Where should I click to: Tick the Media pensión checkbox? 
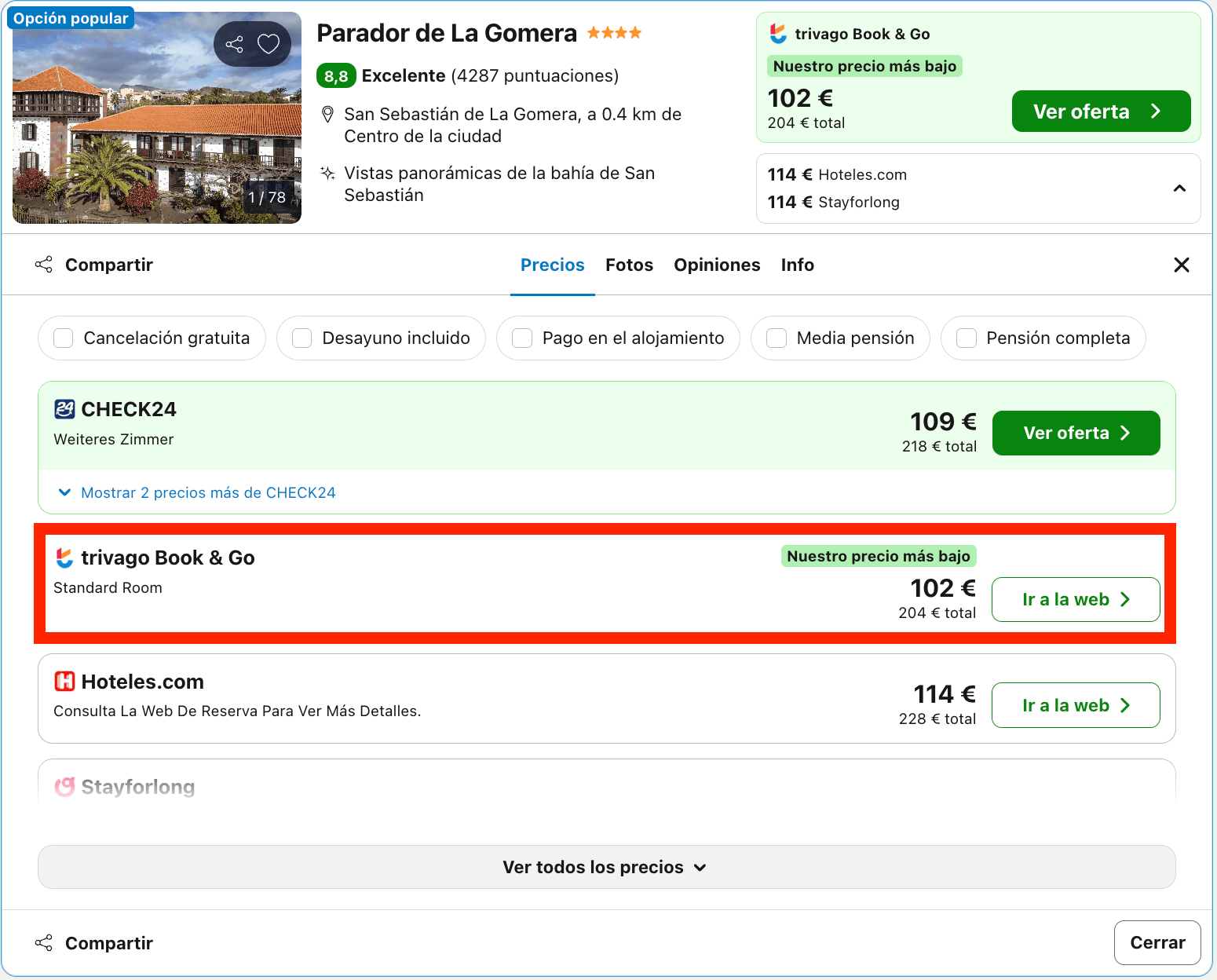[777, 338]
